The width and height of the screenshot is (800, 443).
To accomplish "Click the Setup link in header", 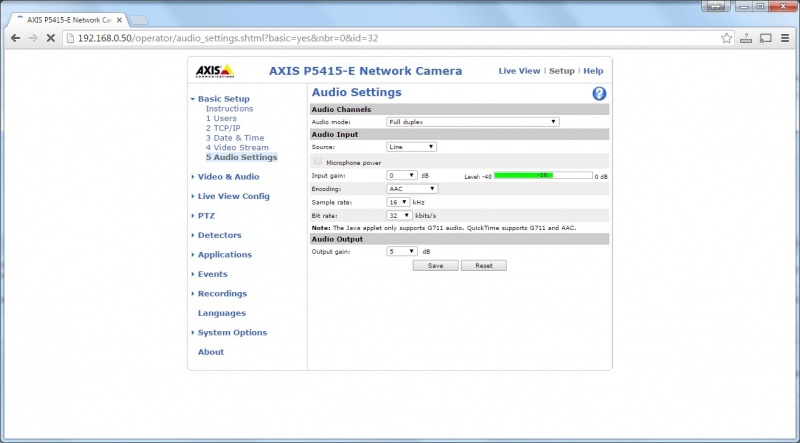I will coord(562,71).
